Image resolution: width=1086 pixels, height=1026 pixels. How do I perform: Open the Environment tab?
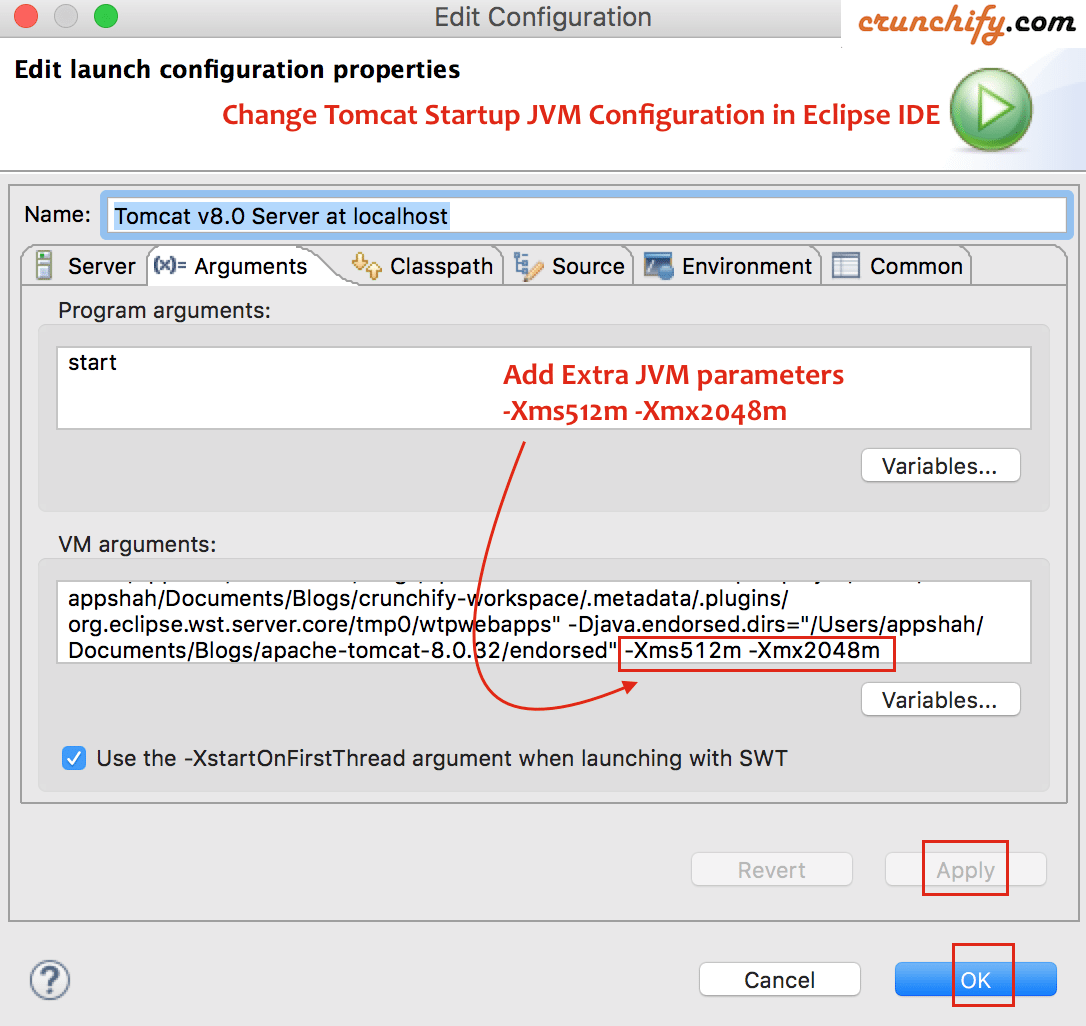pyautogui.click(x=727, y=266)
